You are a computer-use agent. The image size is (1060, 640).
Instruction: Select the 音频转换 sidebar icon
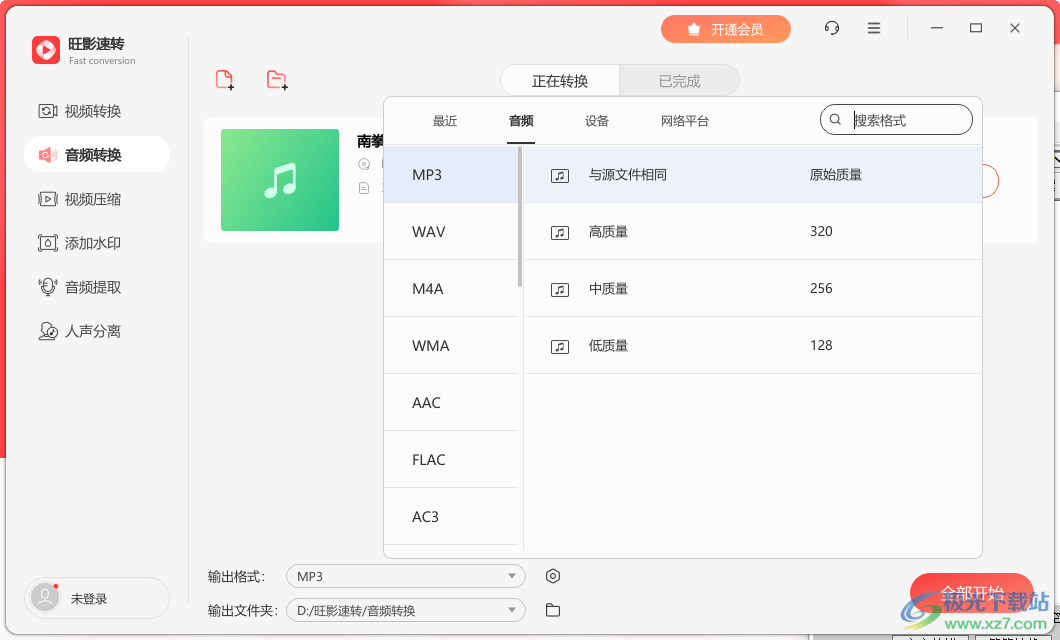97,154
